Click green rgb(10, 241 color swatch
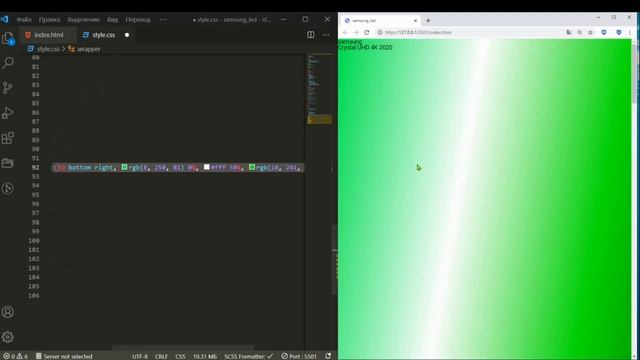Screen dimensions: 640x360 click(x=252, y=167)
